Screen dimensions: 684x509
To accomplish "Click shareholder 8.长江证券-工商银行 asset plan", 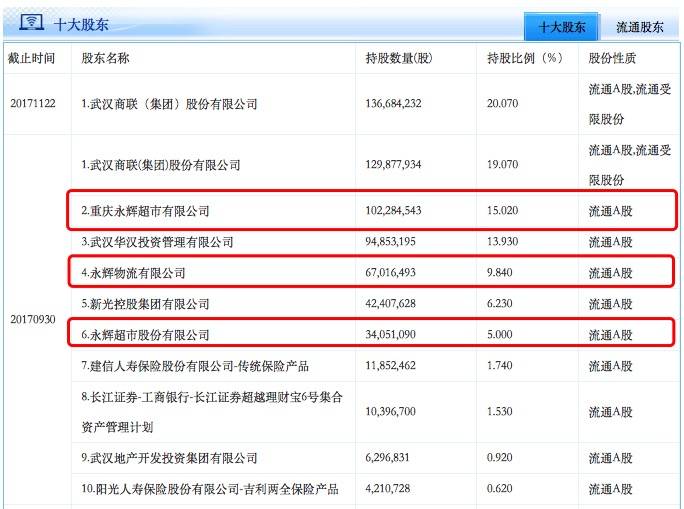I will click(x=212, y=412).
